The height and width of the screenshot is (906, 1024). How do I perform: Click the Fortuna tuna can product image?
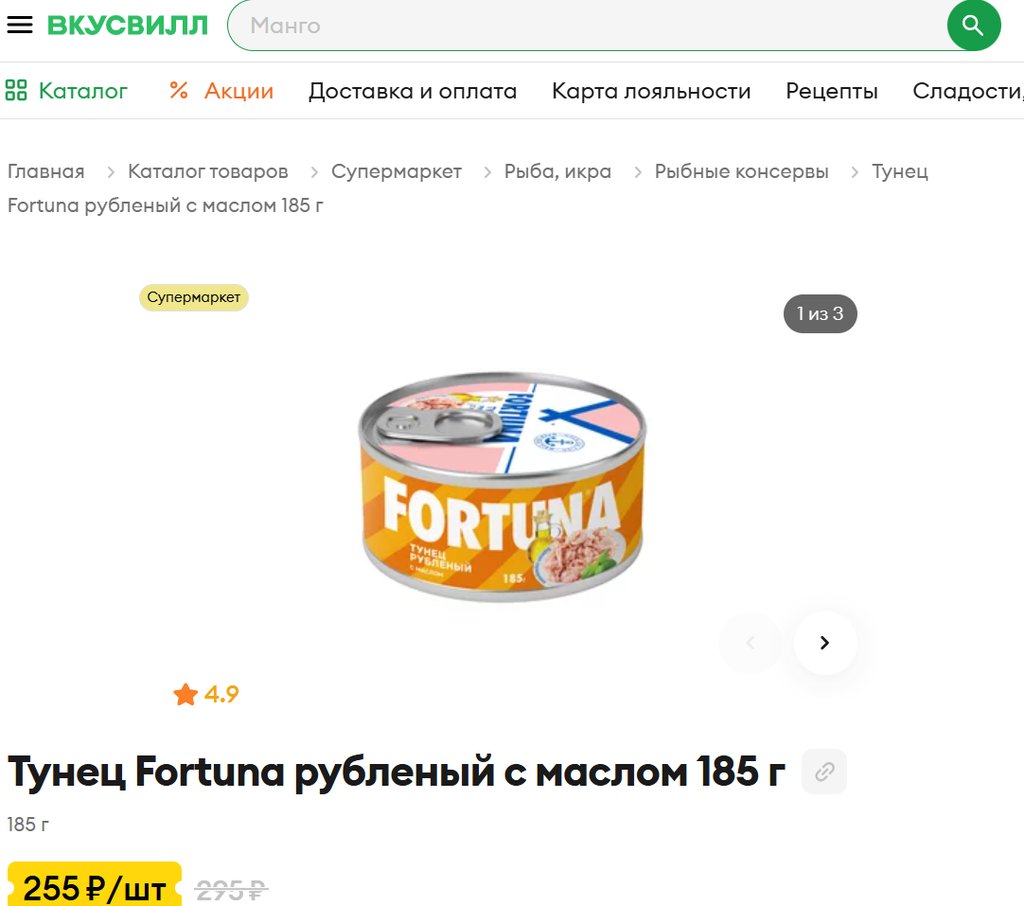tap(502, 487)
